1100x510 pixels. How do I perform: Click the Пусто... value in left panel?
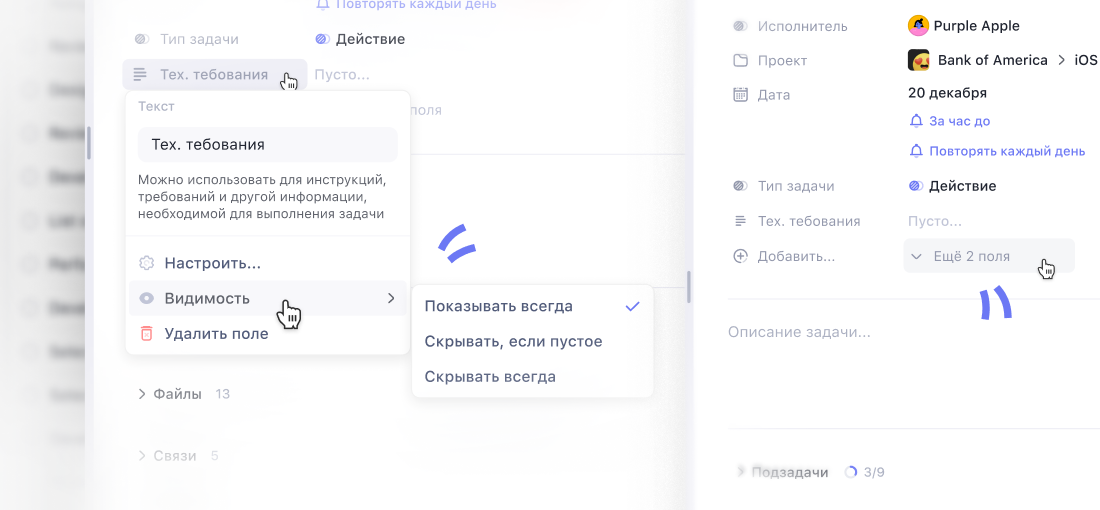click(342, 74)
